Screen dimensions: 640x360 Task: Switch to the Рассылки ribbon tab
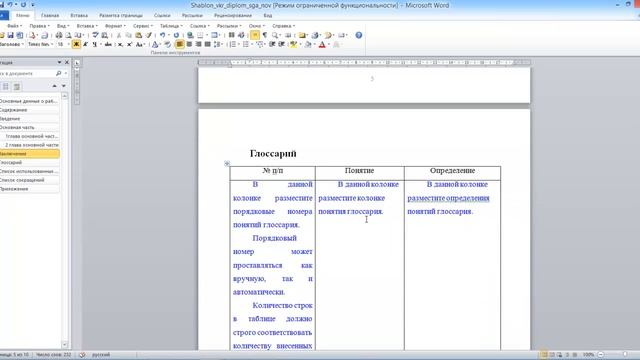[192, 16]
